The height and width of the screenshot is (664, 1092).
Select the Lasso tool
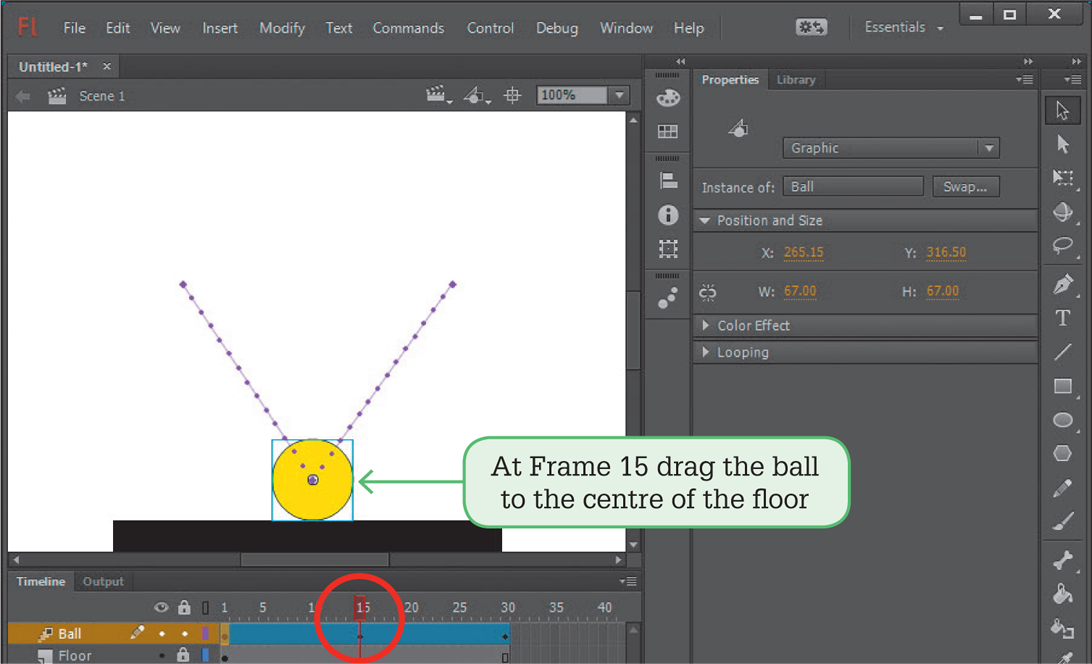[x=1062, y=245]
